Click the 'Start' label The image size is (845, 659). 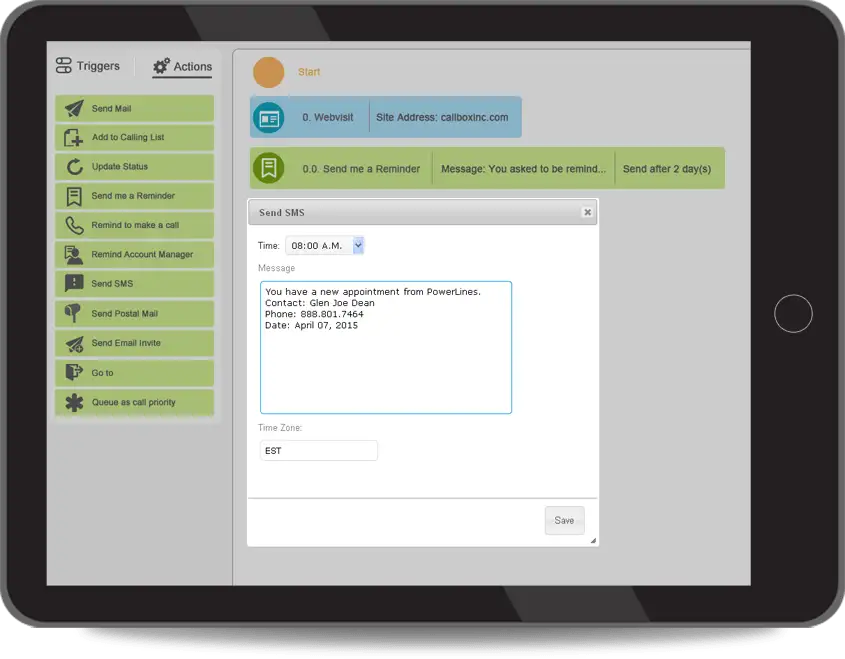[309, 72]
